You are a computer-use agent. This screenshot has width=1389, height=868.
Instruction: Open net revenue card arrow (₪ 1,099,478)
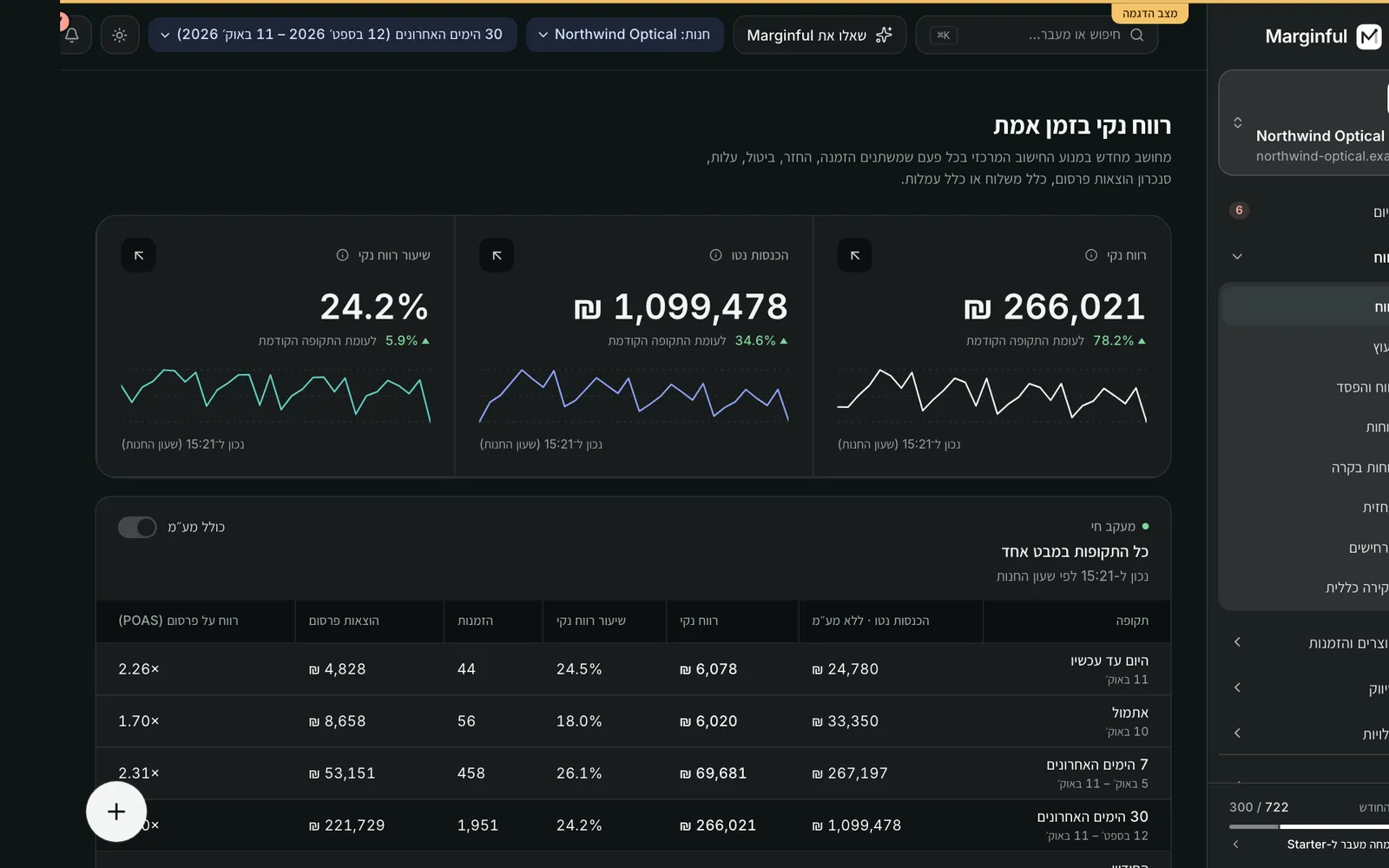497,255
